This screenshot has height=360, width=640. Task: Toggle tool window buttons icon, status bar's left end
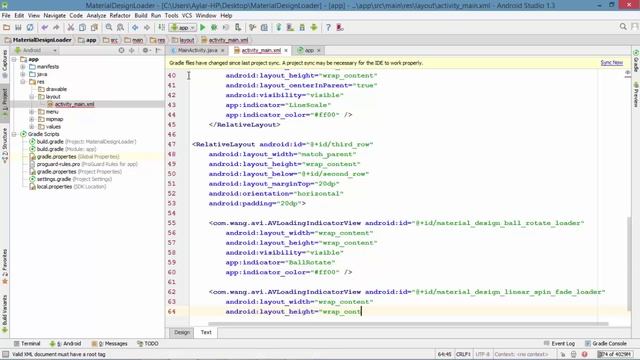(5, 354)
